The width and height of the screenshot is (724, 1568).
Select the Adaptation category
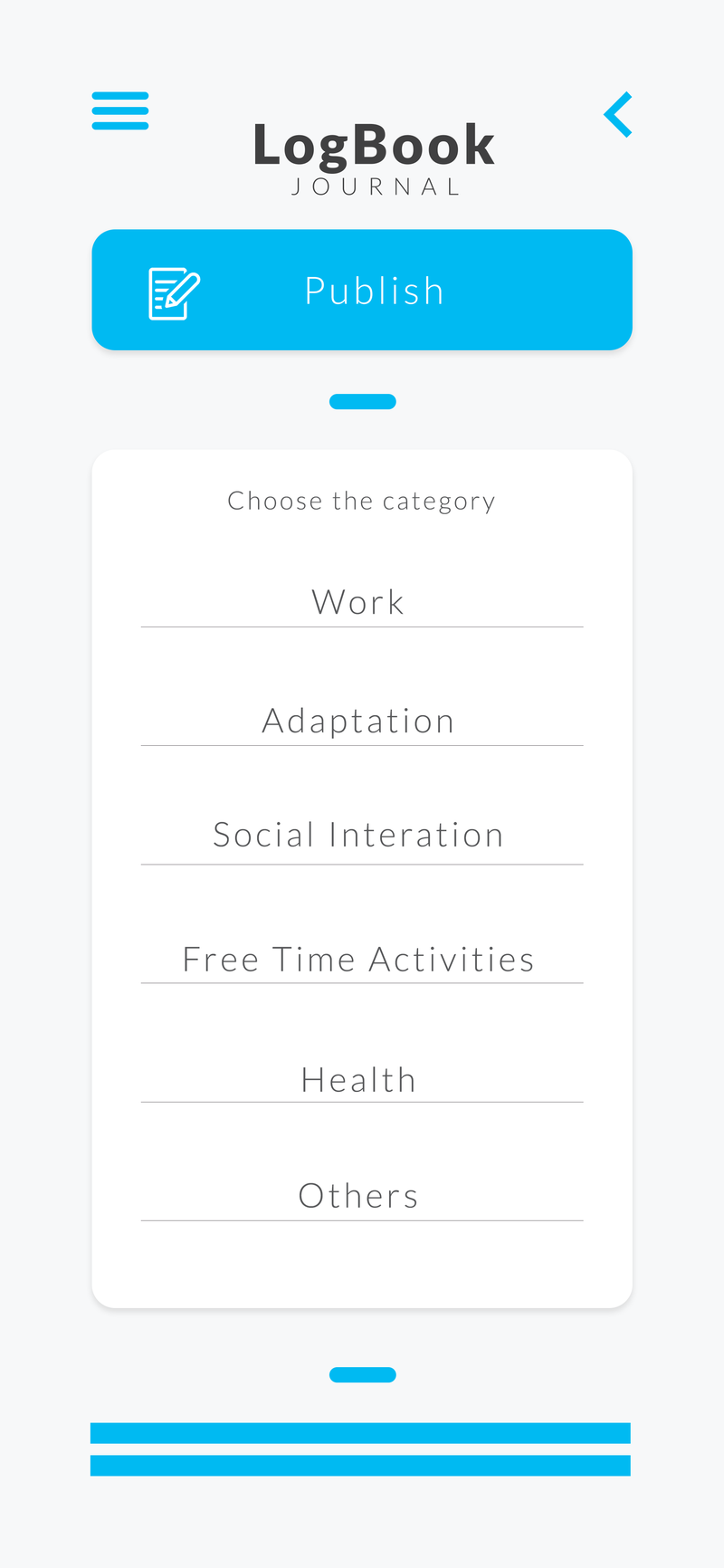(x=358, y=719)
